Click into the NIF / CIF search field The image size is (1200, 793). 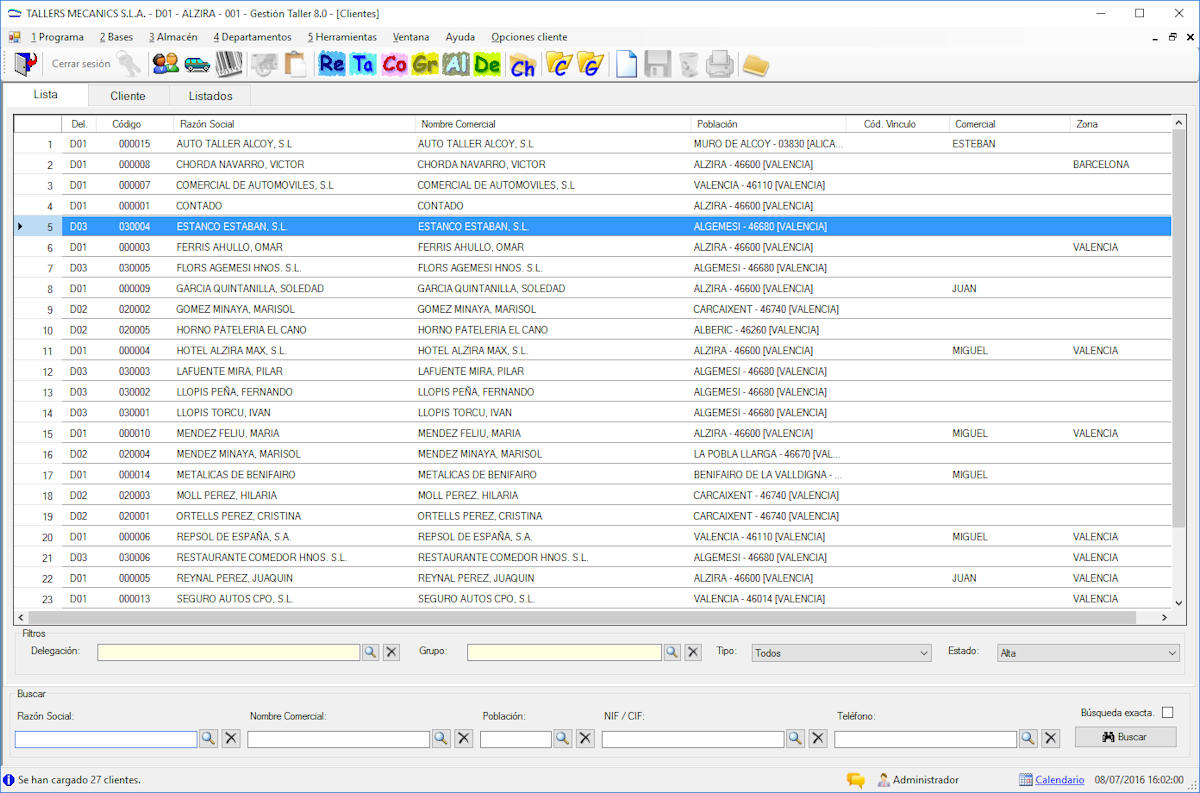coord(693,739)
